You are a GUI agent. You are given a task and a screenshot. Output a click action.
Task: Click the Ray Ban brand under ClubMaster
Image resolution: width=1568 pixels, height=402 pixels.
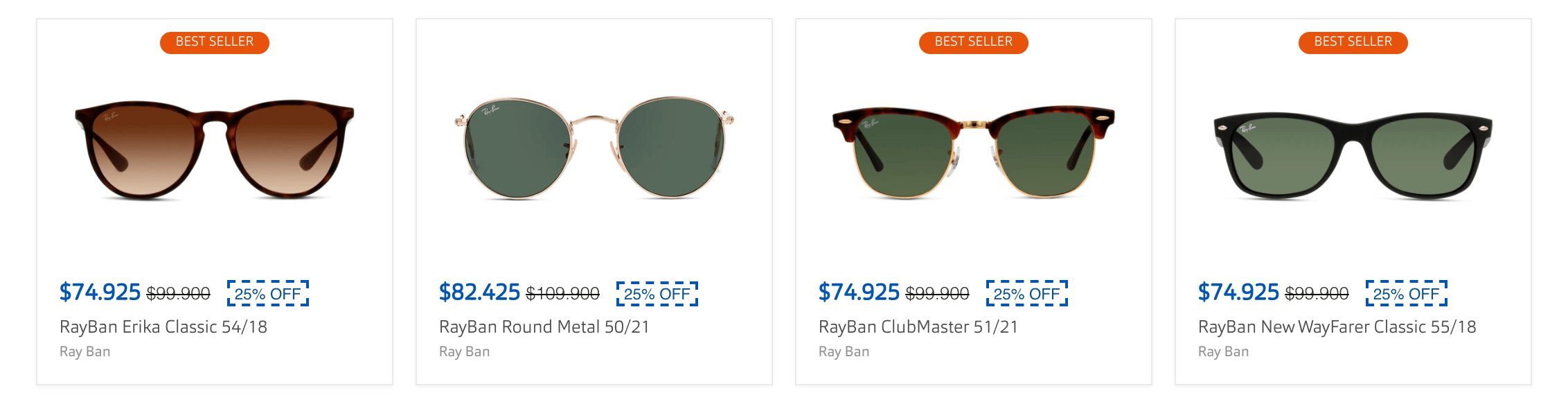844,352
